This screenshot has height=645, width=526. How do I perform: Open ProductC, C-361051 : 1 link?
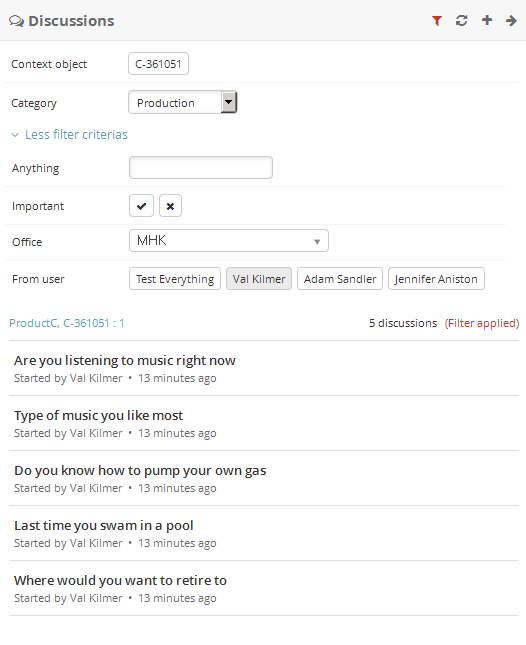(x=67, y=323)
